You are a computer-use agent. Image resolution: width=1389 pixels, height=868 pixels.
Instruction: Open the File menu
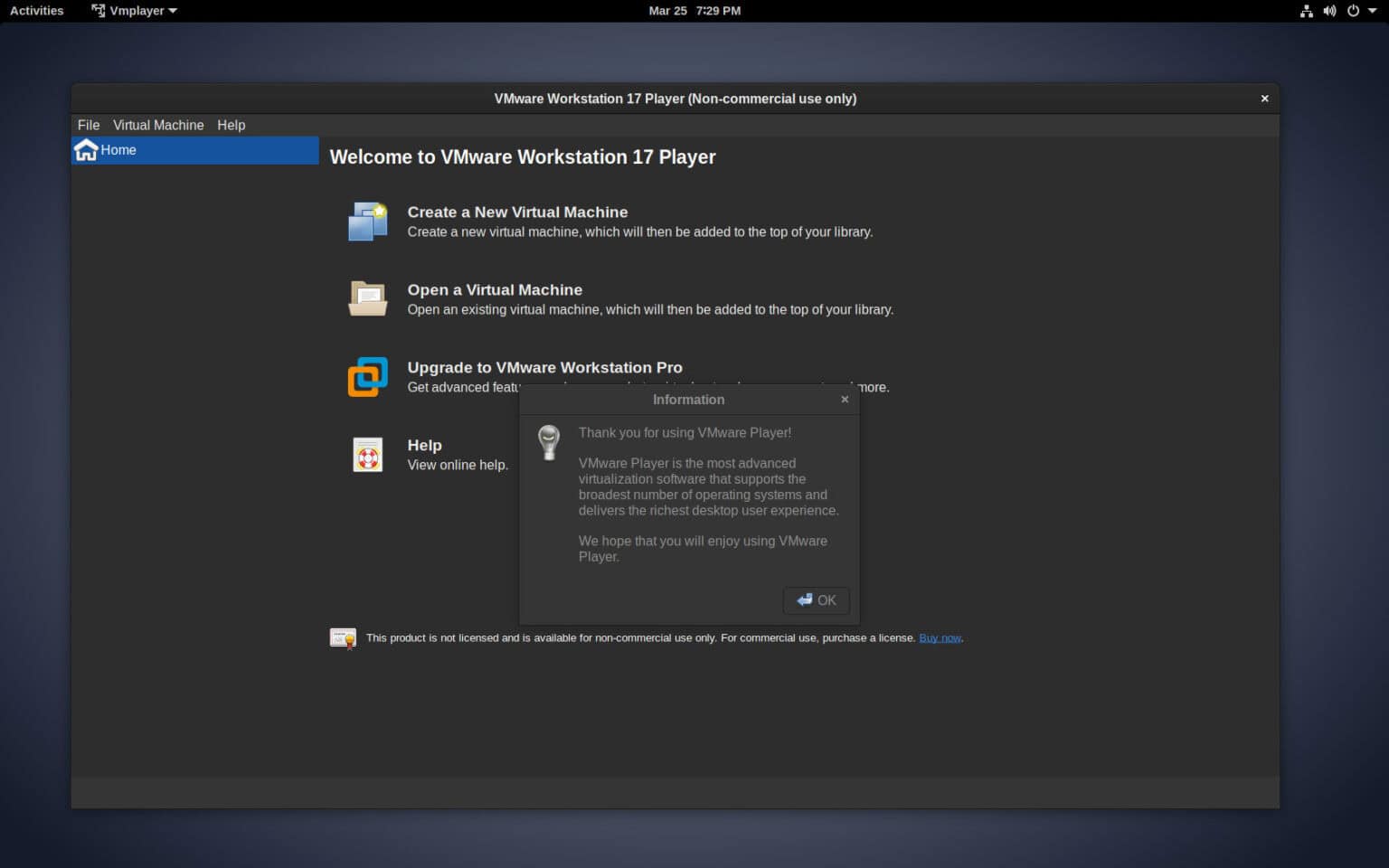(x=88, y=125)
